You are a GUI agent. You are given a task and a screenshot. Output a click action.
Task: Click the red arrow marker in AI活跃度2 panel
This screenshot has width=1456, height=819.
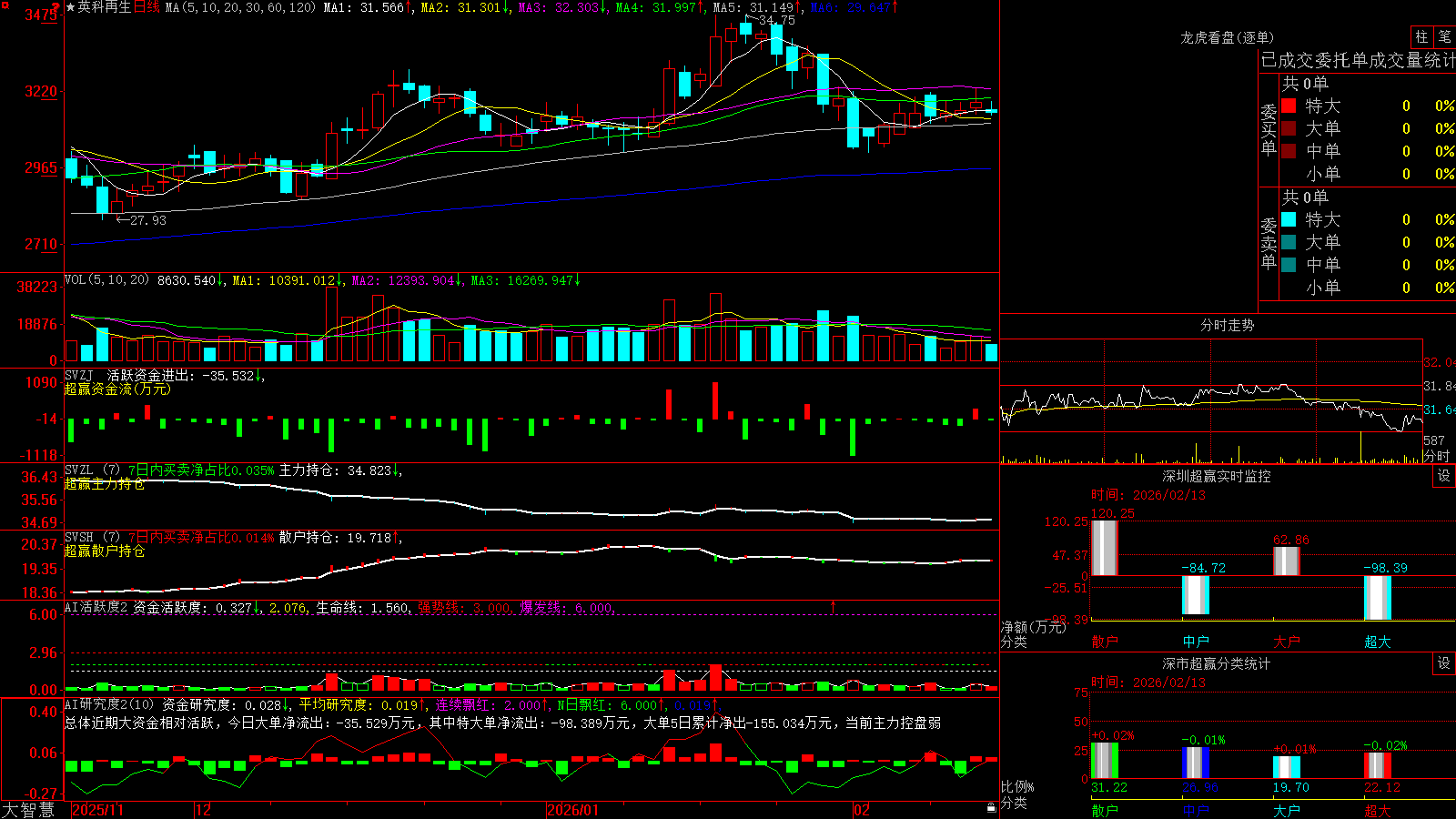(833, 605)
